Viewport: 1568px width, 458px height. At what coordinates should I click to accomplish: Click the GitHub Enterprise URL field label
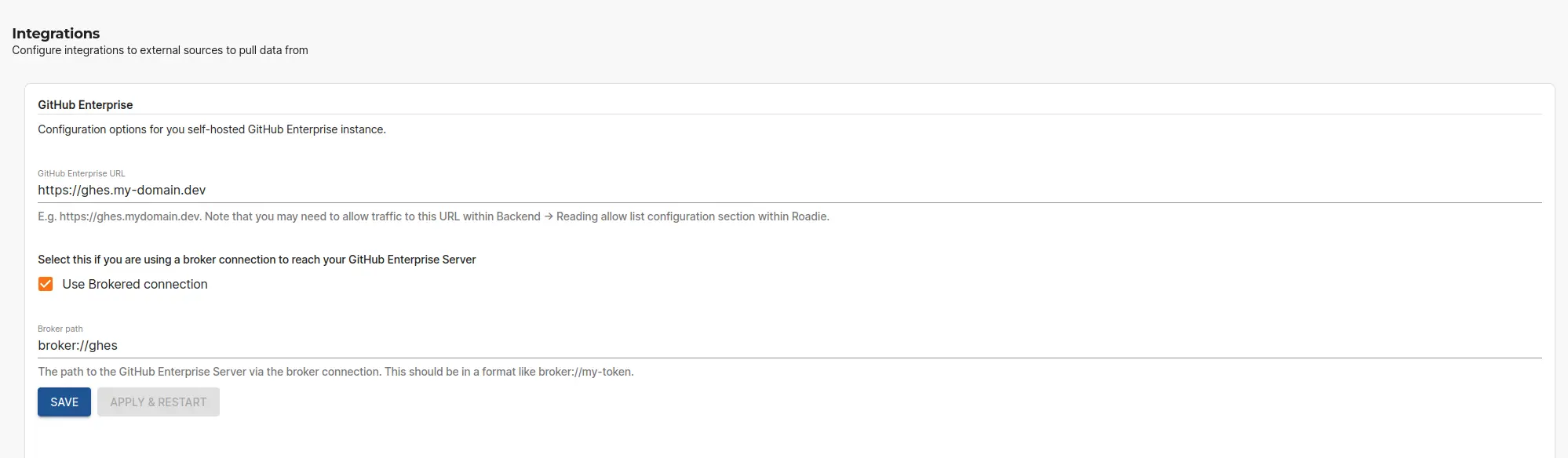pyautogui.click(x=82, y=173)
